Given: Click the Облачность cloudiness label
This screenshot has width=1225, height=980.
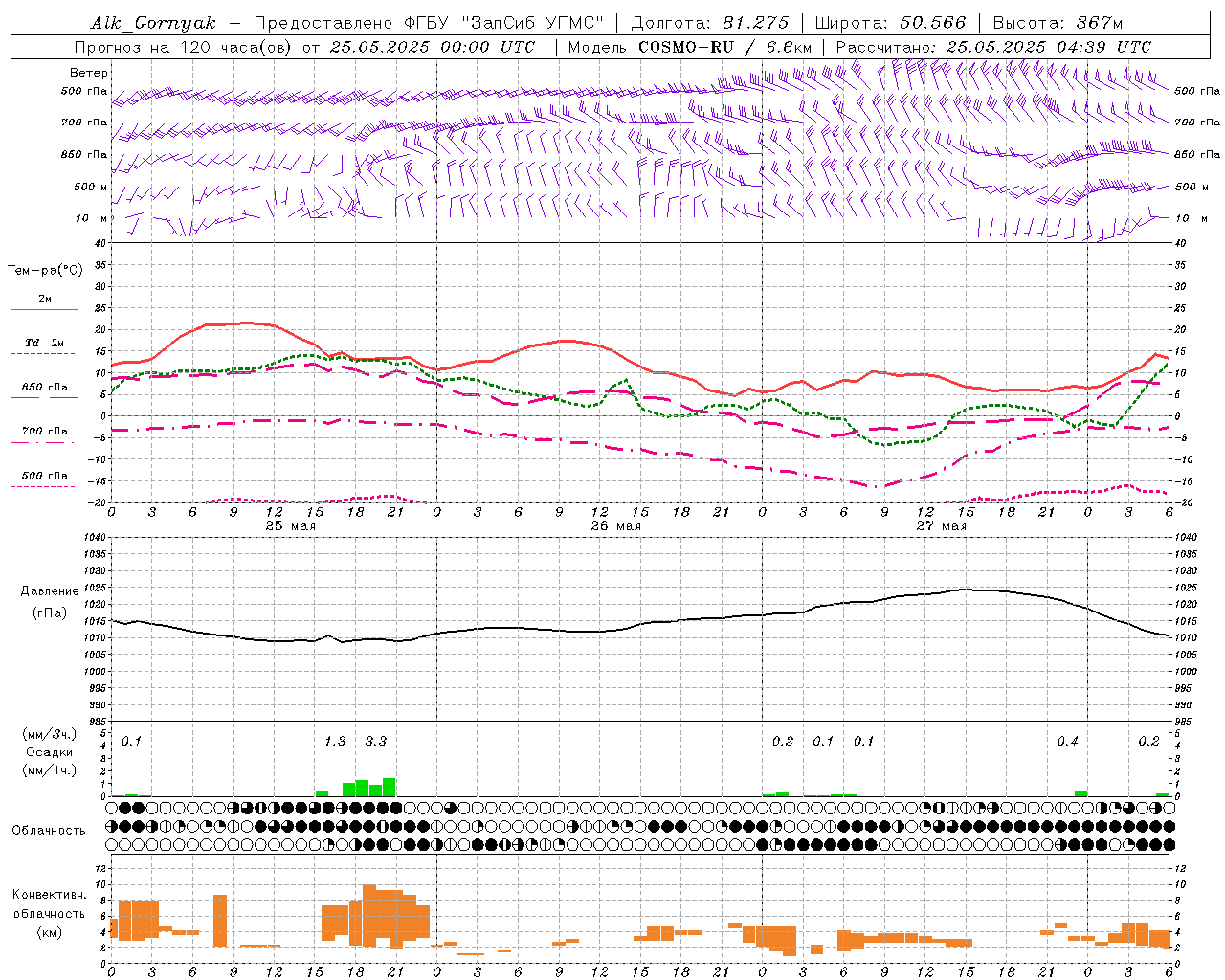Looking at the screenshot, I should [49, 830].
